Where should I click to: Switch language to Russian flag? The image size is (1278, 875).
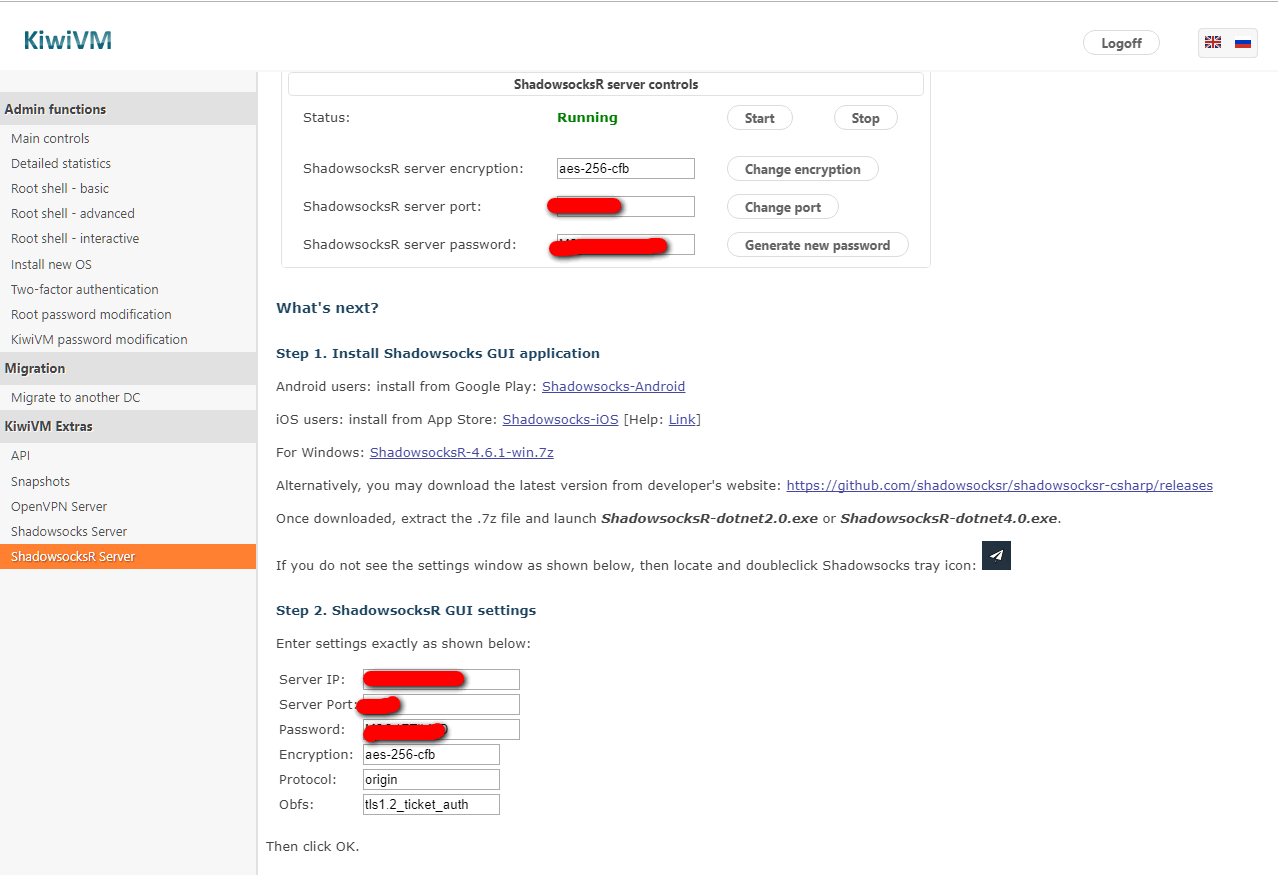click(1243, 43)
